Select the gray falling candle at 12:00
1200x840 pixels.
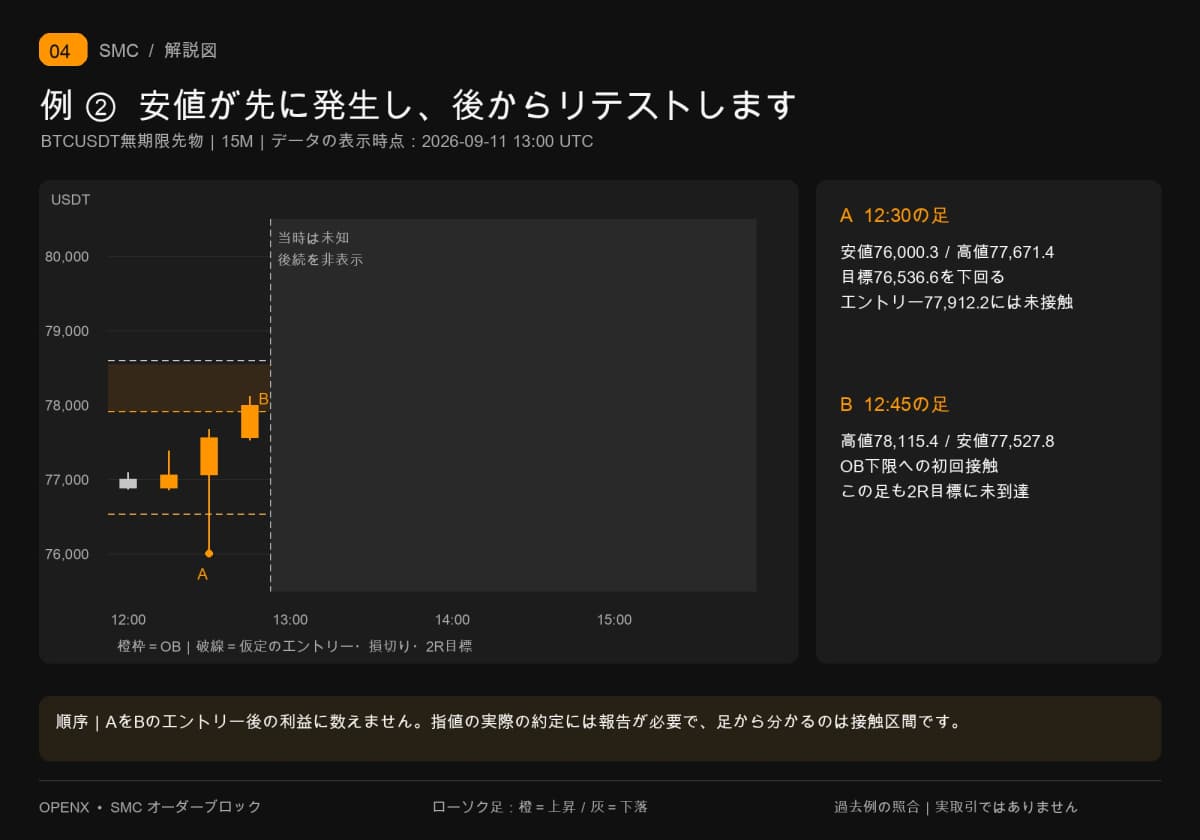128,483
